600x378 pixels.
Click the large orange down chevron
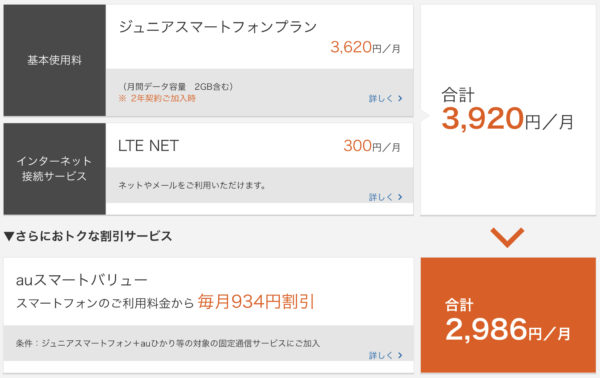507,237
